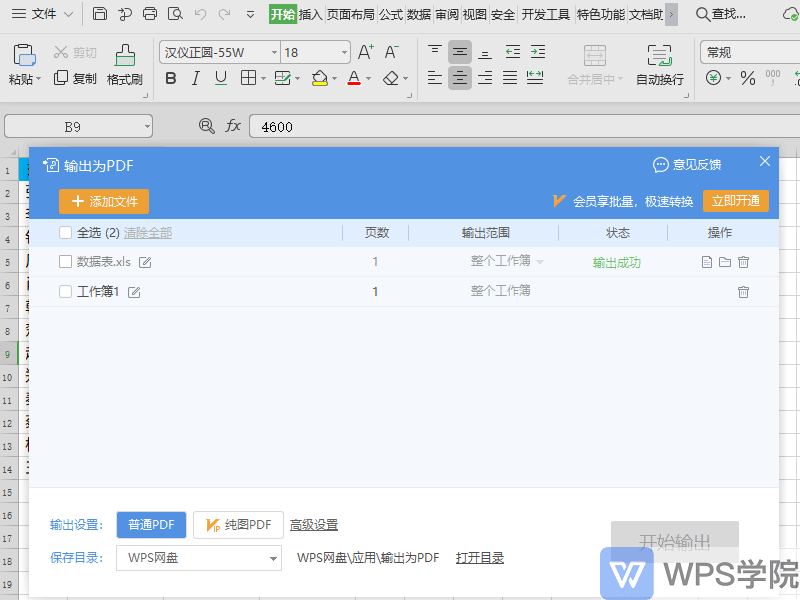Open the font size dropdown
The height and width of the screenshot is (600, 800).
coord(343,51)
